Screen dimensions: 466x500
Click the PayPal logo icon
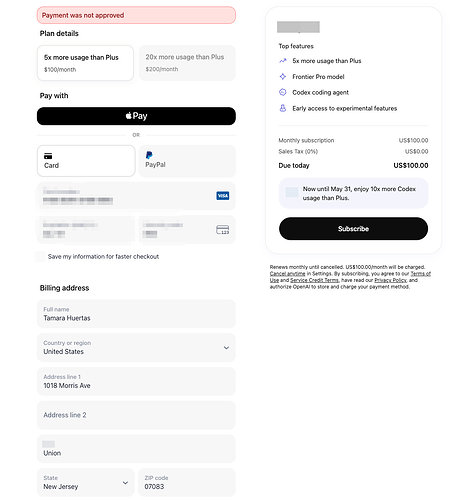[149, 155]
